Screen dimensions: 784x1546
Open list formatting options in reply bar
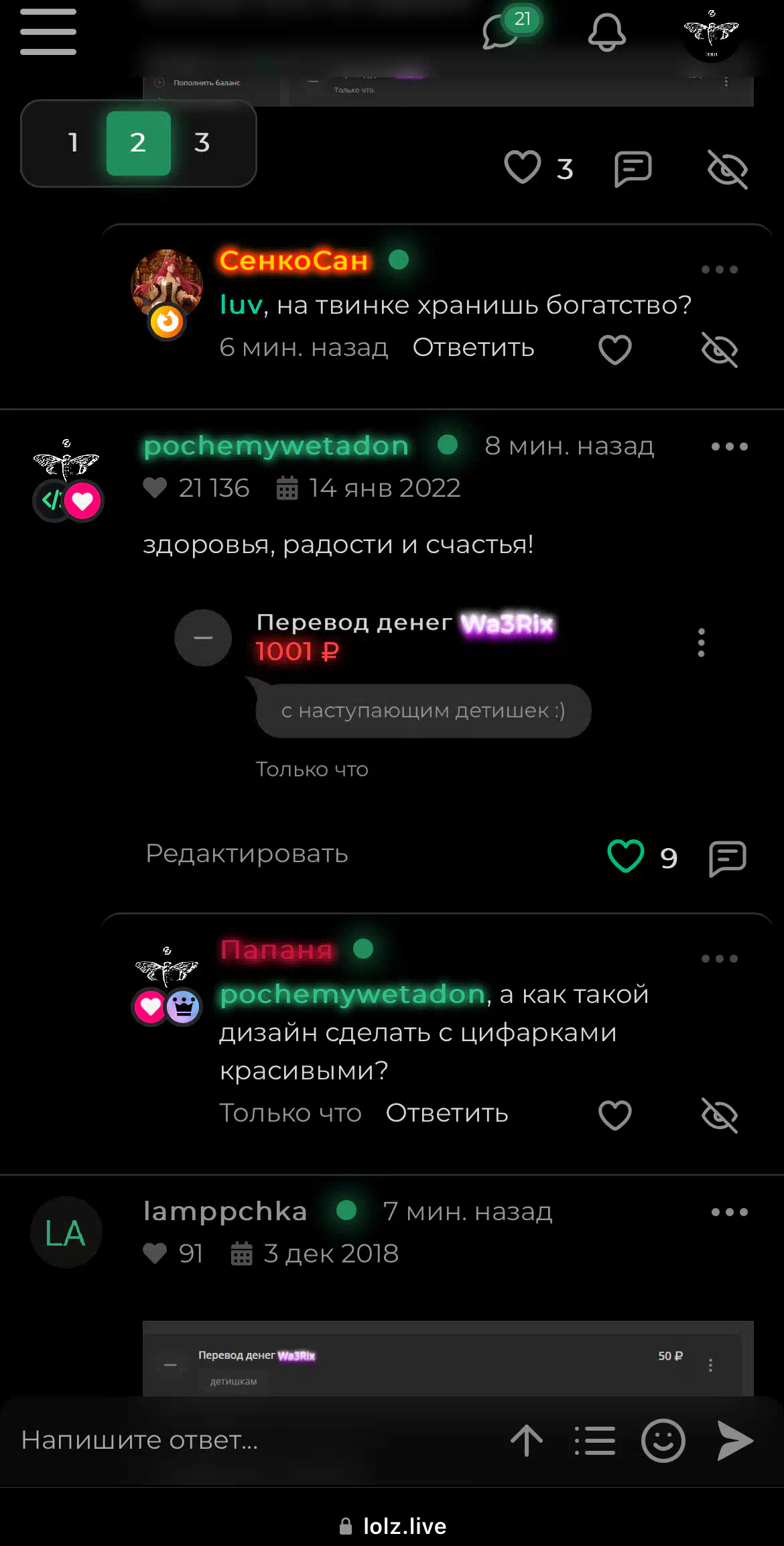[x=595, y=1440]
